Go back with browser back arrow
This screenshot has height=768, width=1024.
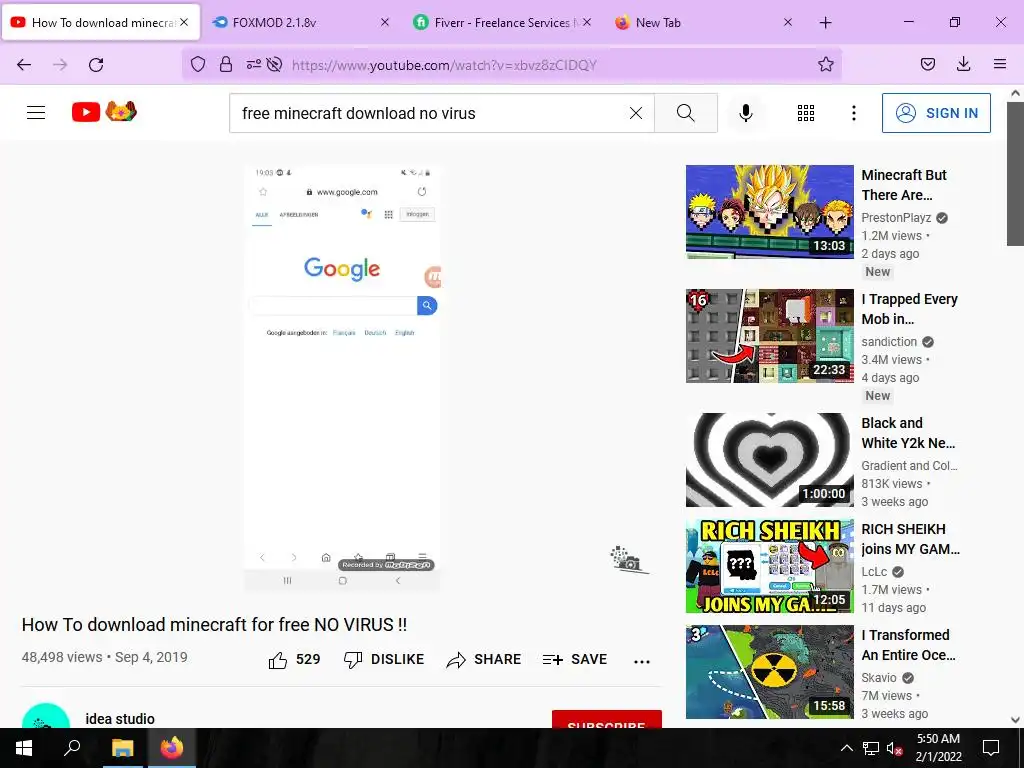(24, 65)
